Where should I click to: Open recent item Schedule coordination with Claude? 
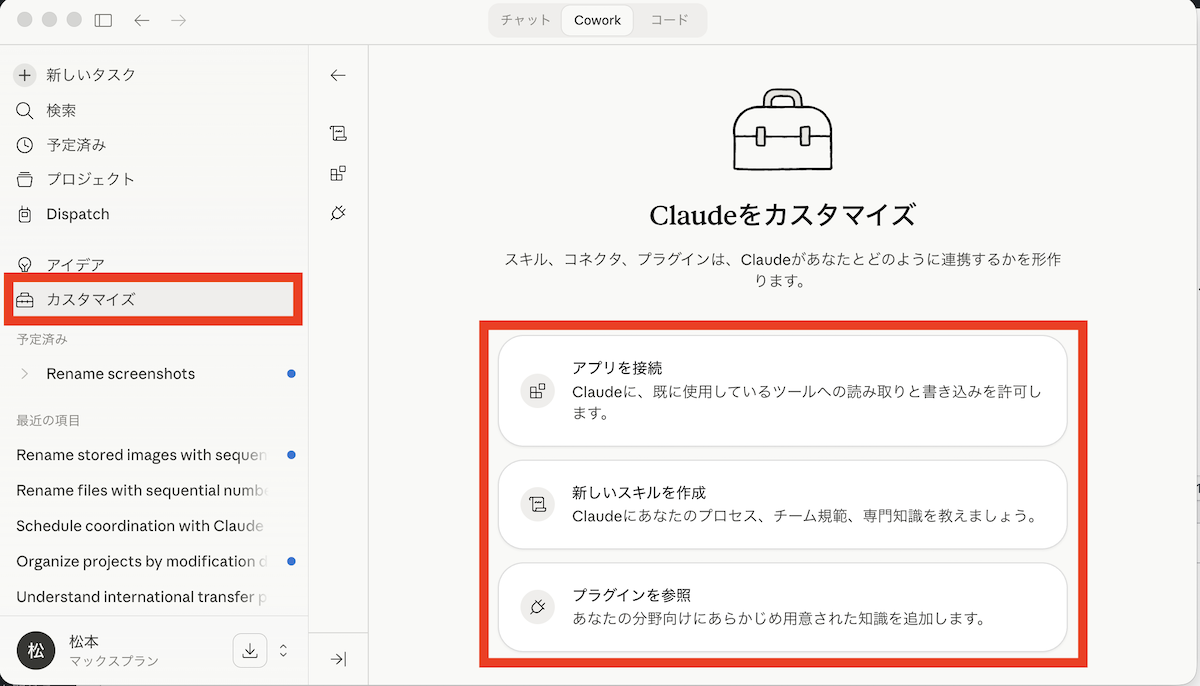click(140, 526)
